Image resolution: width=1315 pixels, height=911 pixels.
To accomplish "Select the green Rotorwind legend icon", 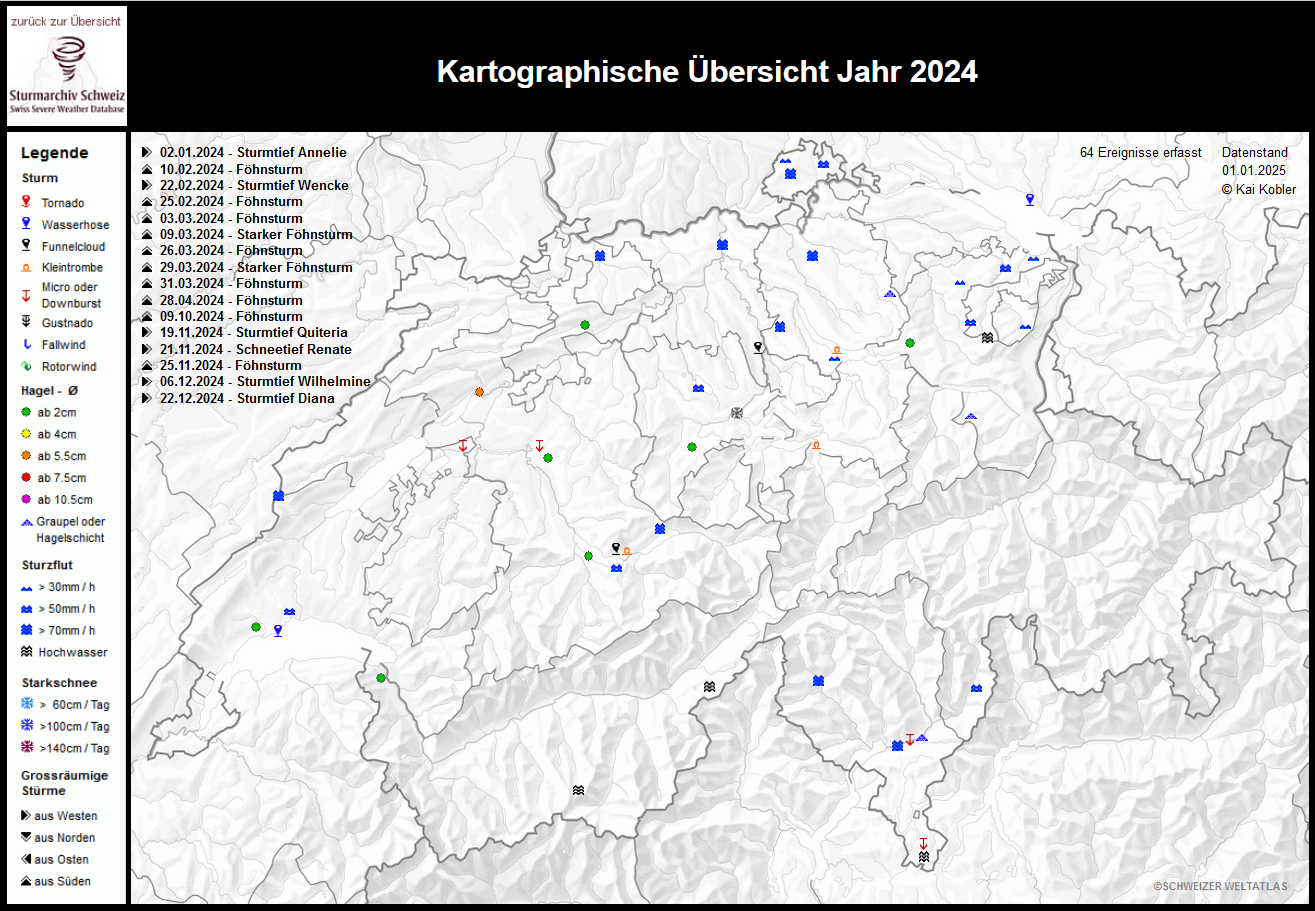I will pos(26,367).
